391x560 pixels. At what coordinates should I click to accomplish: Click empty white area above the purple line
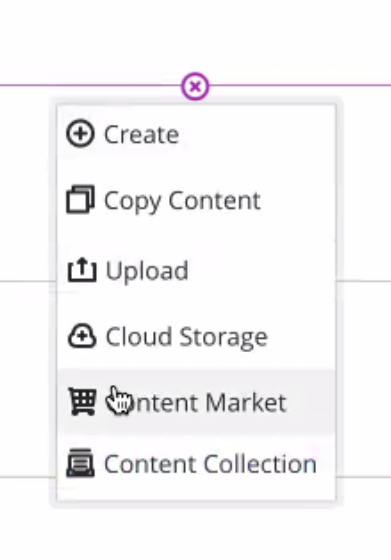tap(195, 36)
